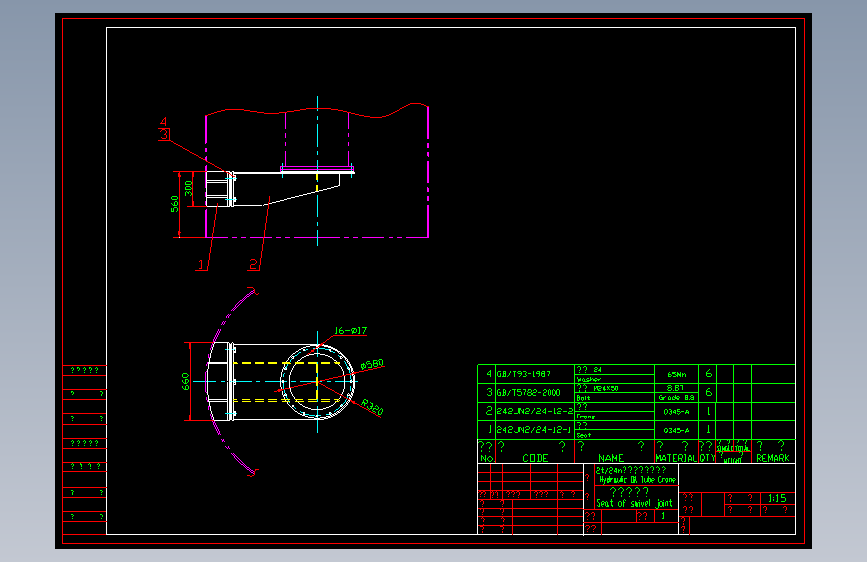867x562 pixels.
Task: Click the 8.8T text in Bolt row
Action: click(x=675, y=388)
